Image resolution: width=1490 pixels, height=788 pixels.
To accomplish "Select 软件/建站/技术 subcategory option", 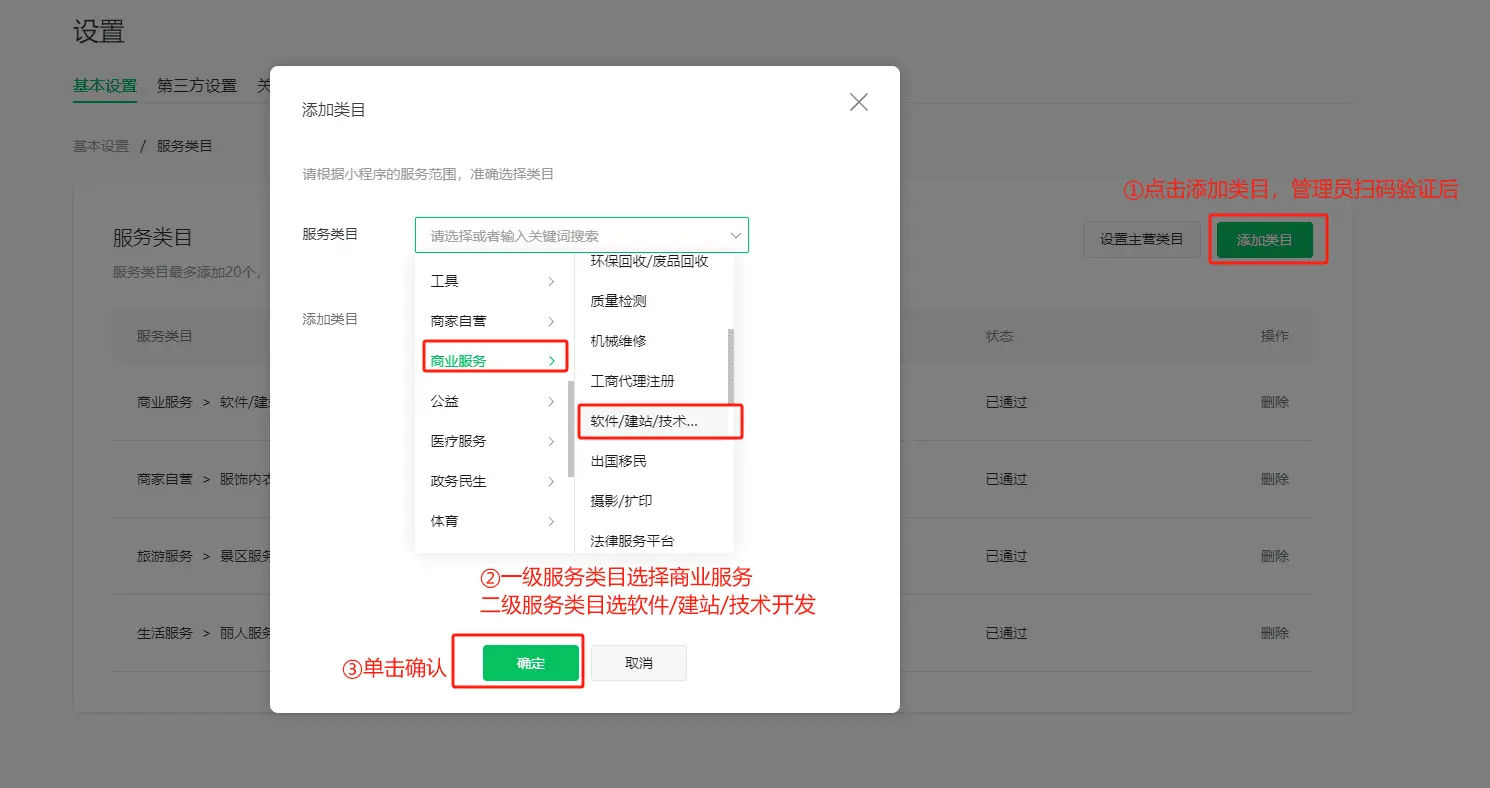I will [x=645, y=421].
